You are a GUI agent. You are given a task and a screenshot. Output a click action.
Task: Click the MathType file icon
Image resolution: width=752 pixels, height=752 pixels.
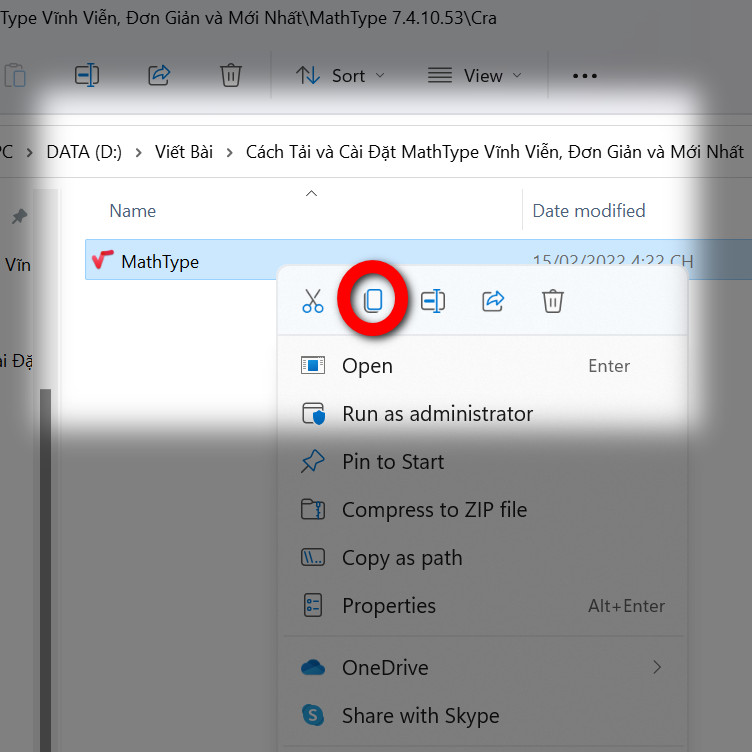click(103, 260)
